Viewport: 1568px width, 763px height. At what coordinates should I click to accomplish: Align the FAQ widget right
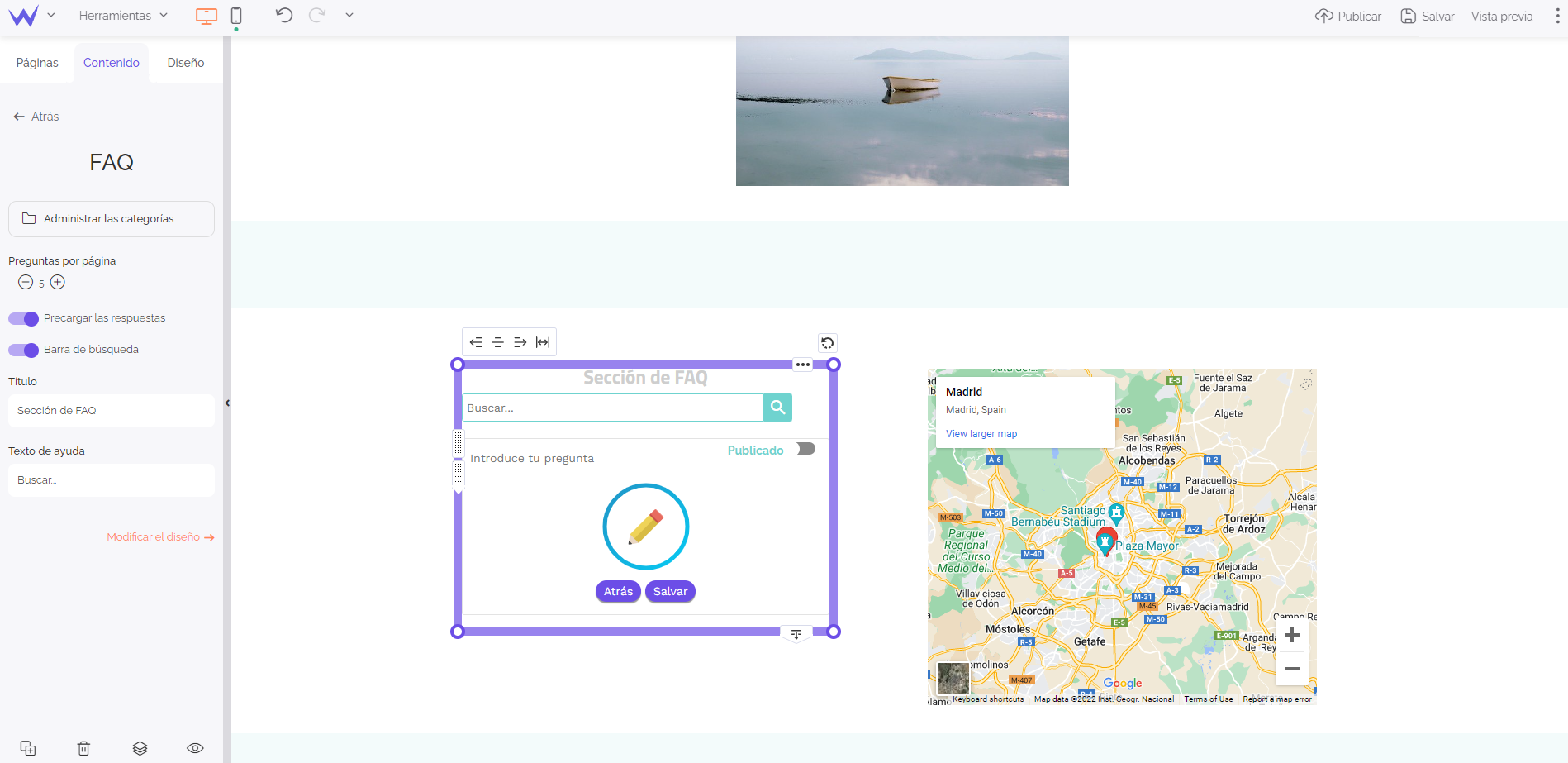tap(520, 342)
